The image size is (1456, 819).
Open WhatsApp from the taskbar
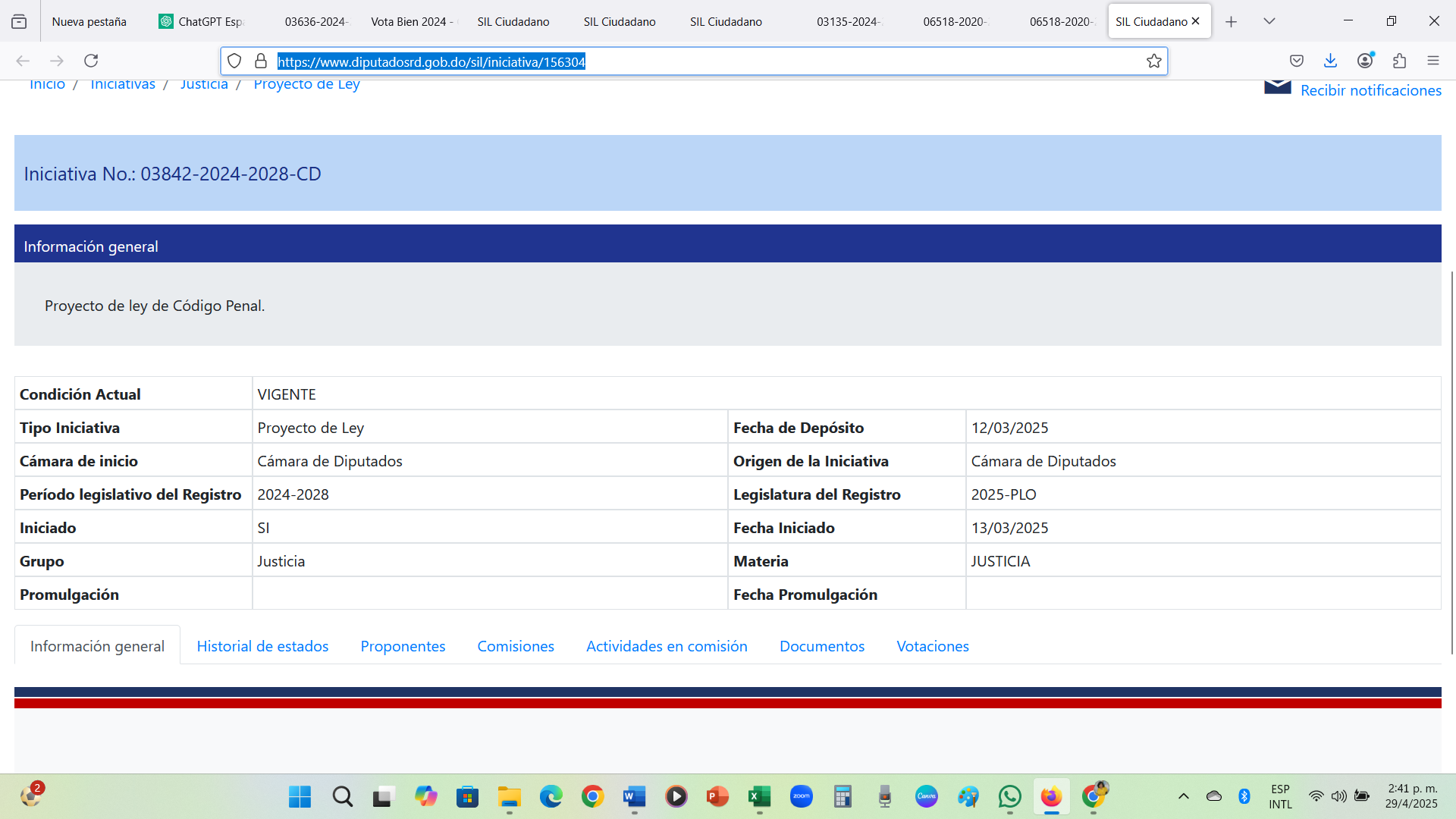[x=1009, y=796]
